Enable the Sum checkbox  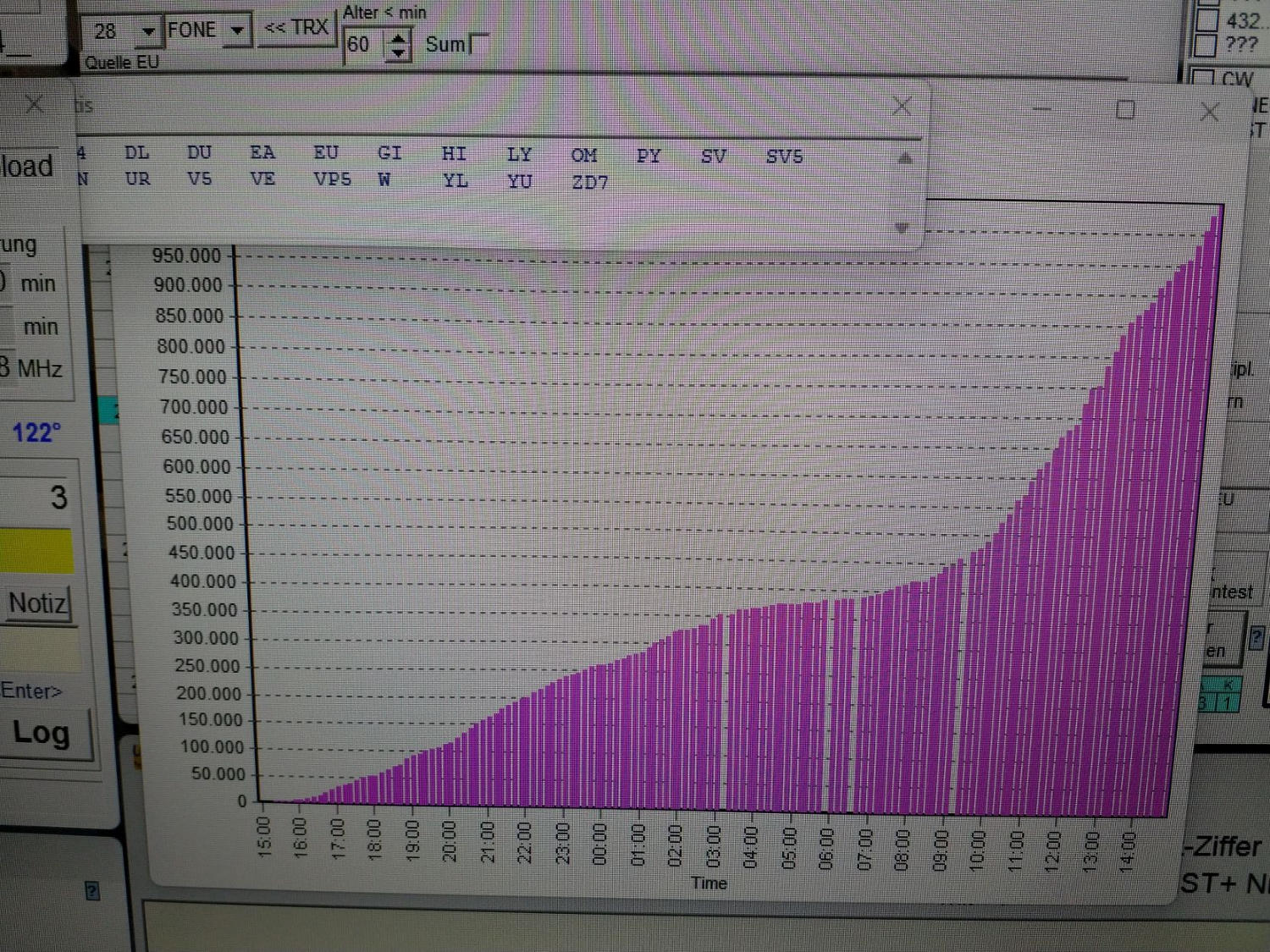point(479,43)
